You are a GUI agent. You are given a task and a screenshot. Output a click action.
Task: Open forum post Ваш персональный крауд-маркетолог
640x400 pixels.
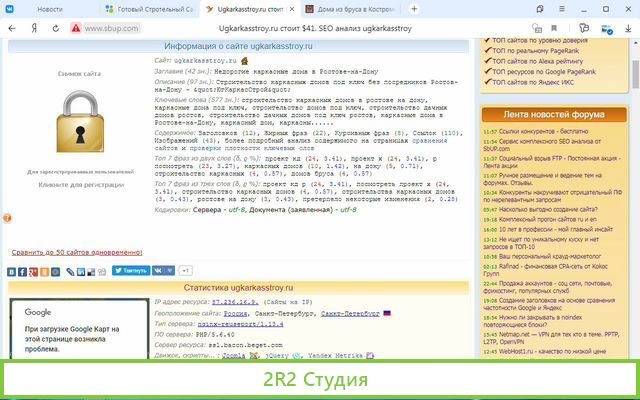[550, 256]
